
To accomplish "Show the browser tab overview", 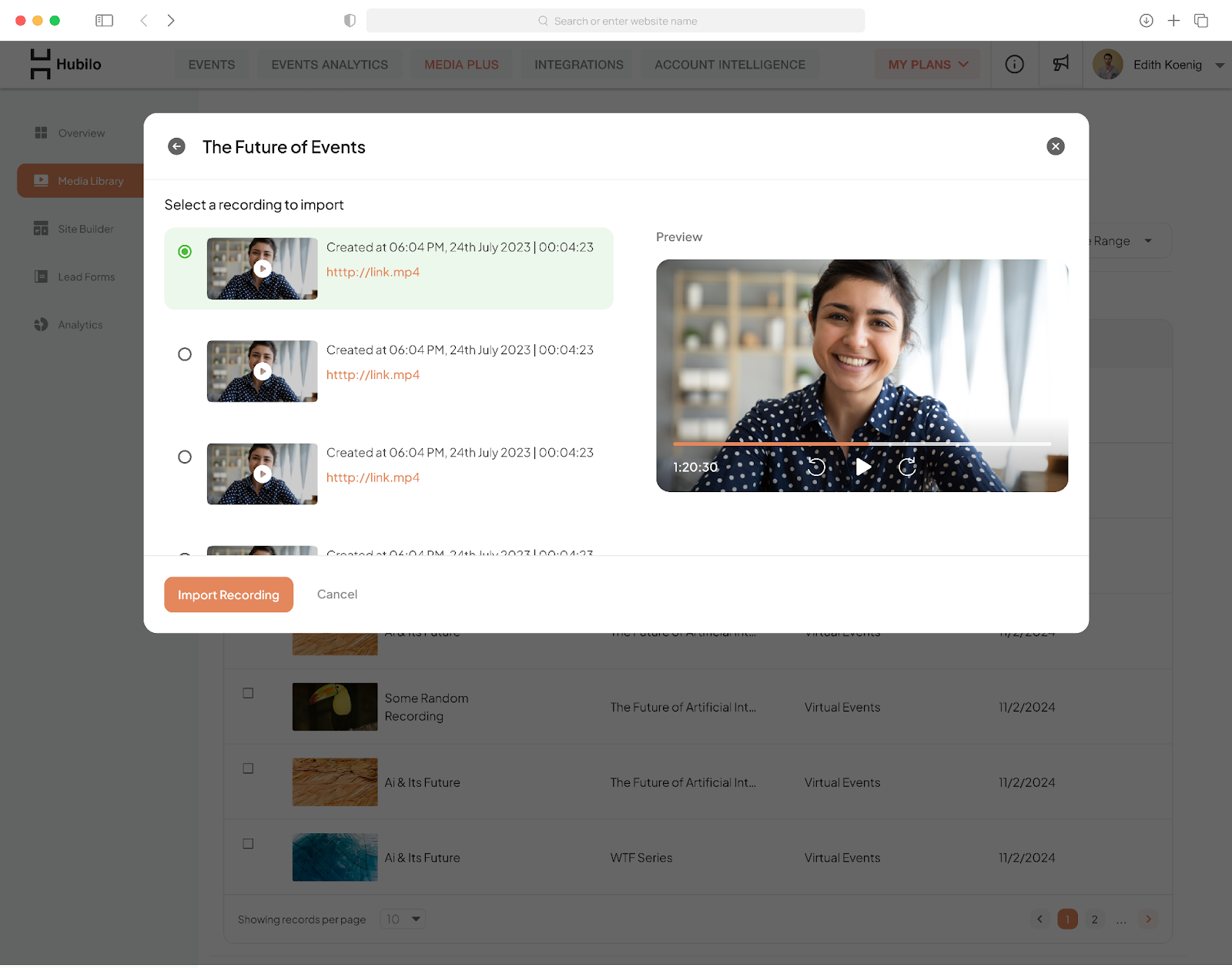I will [x=1201, y=21].
